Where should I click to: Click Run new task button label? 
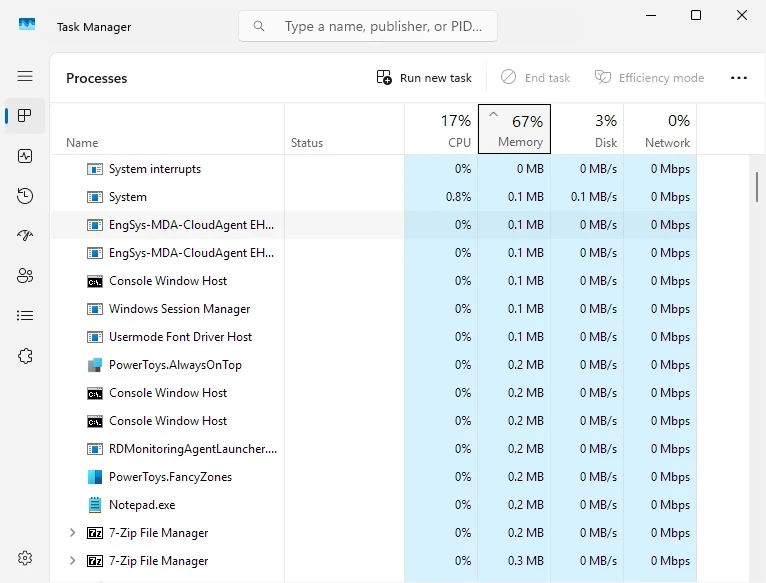436,78
